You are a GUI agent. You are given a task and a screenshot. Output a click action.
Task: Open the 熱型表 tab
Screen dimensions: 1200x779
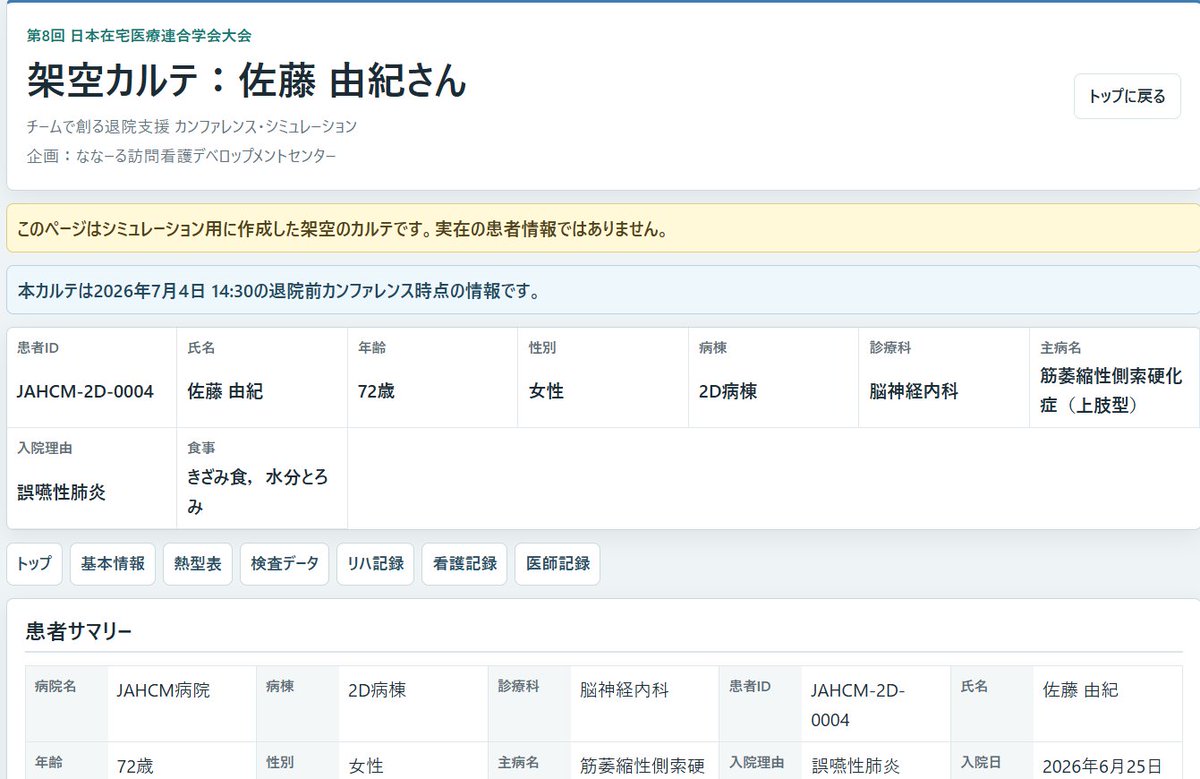[198, 564]
